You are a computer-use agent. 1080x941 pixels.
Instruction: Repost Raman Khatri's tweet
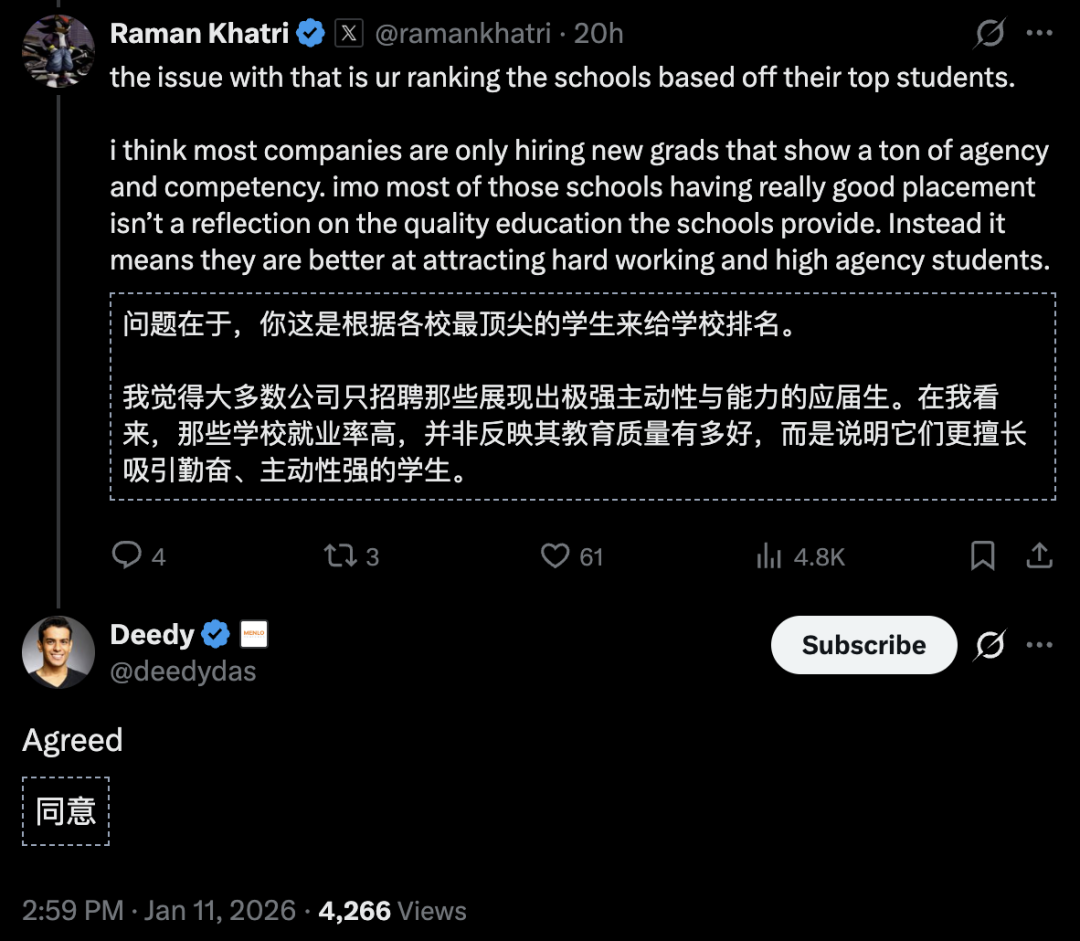point(341,556)
